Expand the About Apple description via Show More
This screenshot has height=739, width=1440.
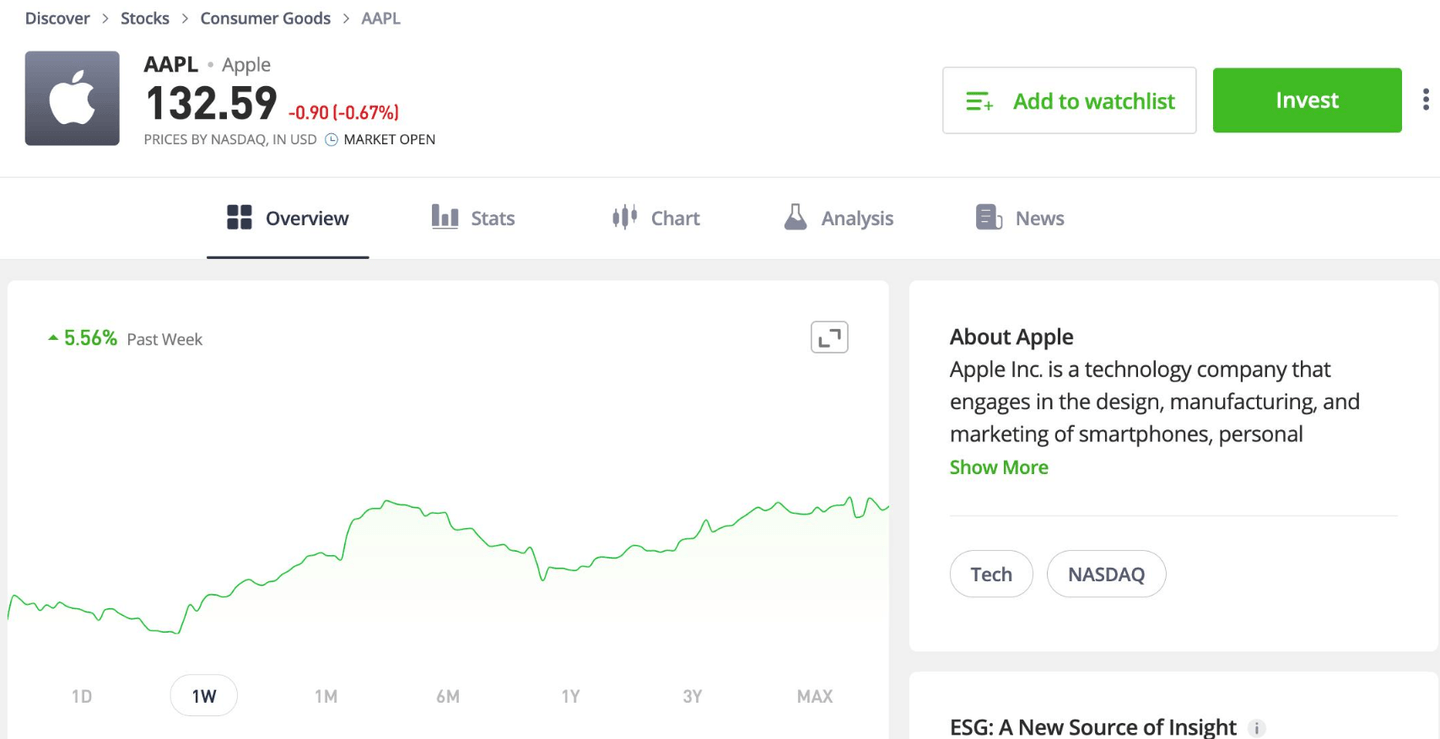click(998, 467)
